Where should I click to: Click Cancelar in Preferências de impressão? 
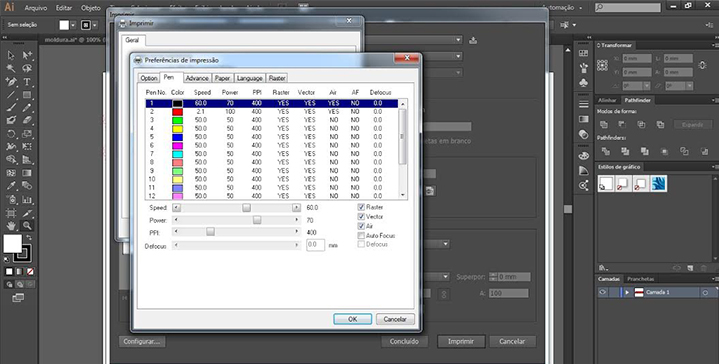[x=395, y=319]
